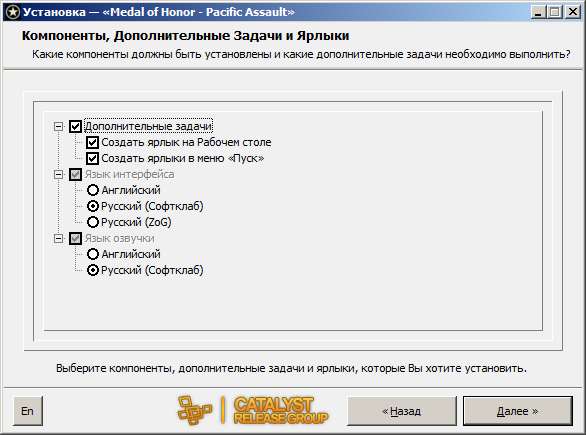Switch installer language with En button

coord(28,411)
